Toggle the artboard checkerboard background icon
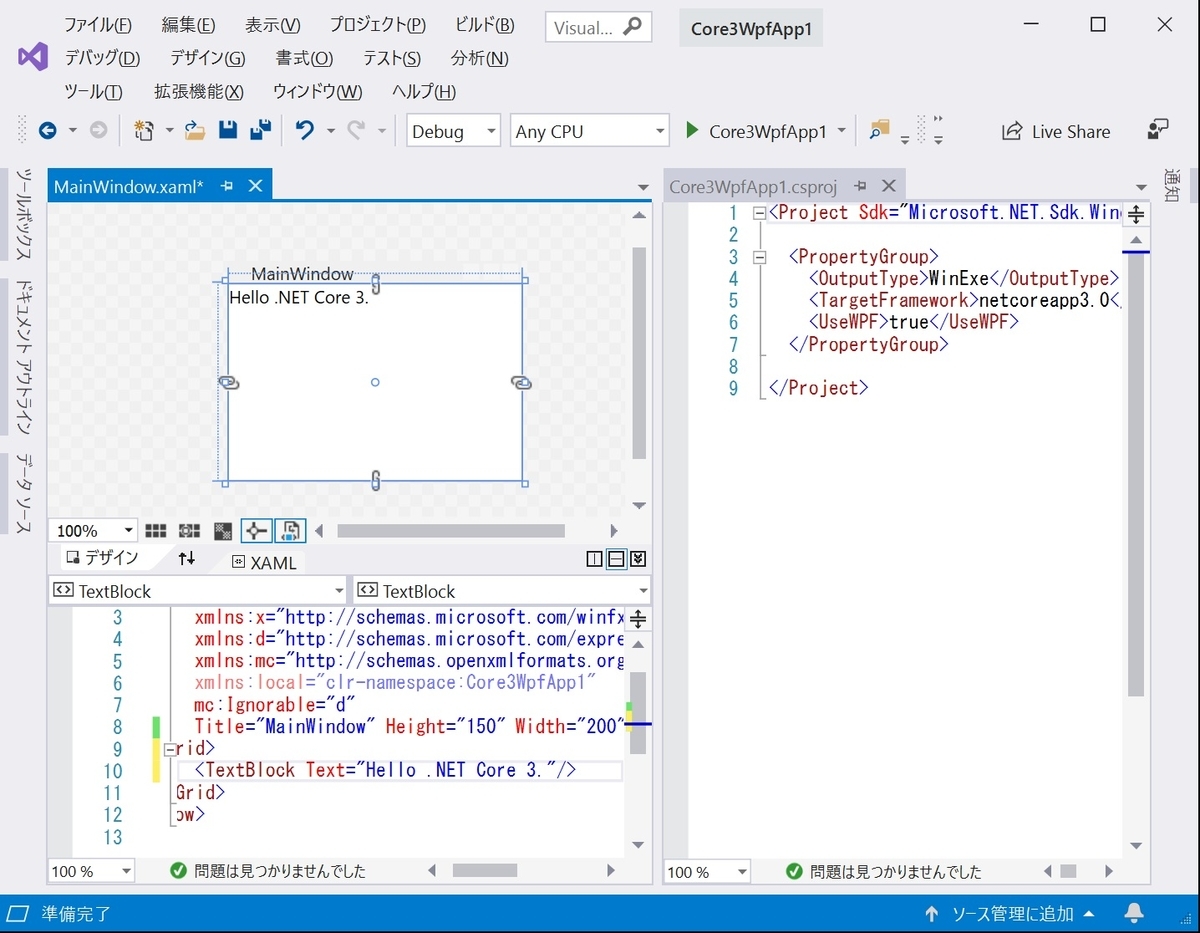The image size is (1200, 933). (x=223, y=531)
